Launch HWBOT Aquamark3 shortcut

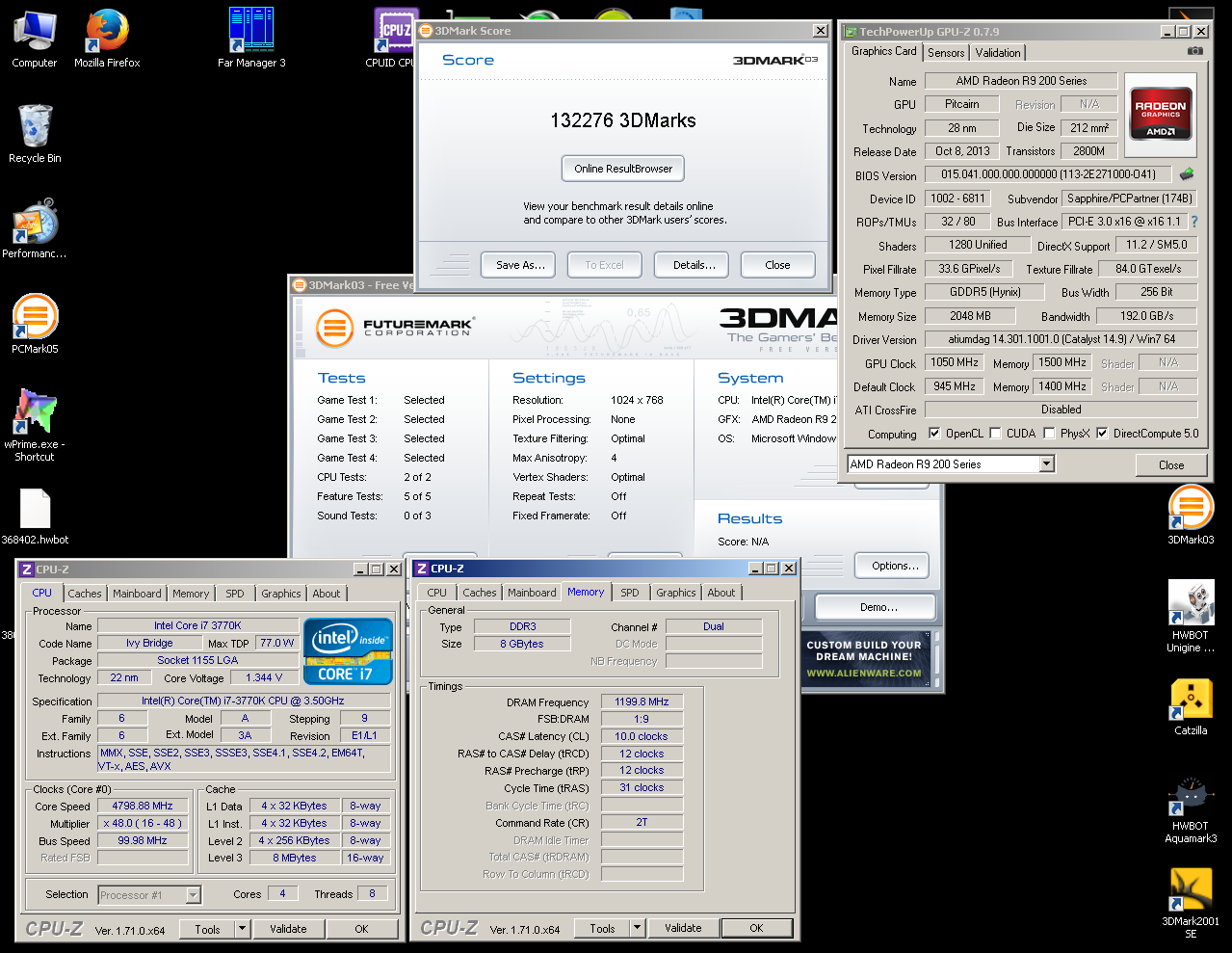pyautogui.click(x=1191, y=809)
